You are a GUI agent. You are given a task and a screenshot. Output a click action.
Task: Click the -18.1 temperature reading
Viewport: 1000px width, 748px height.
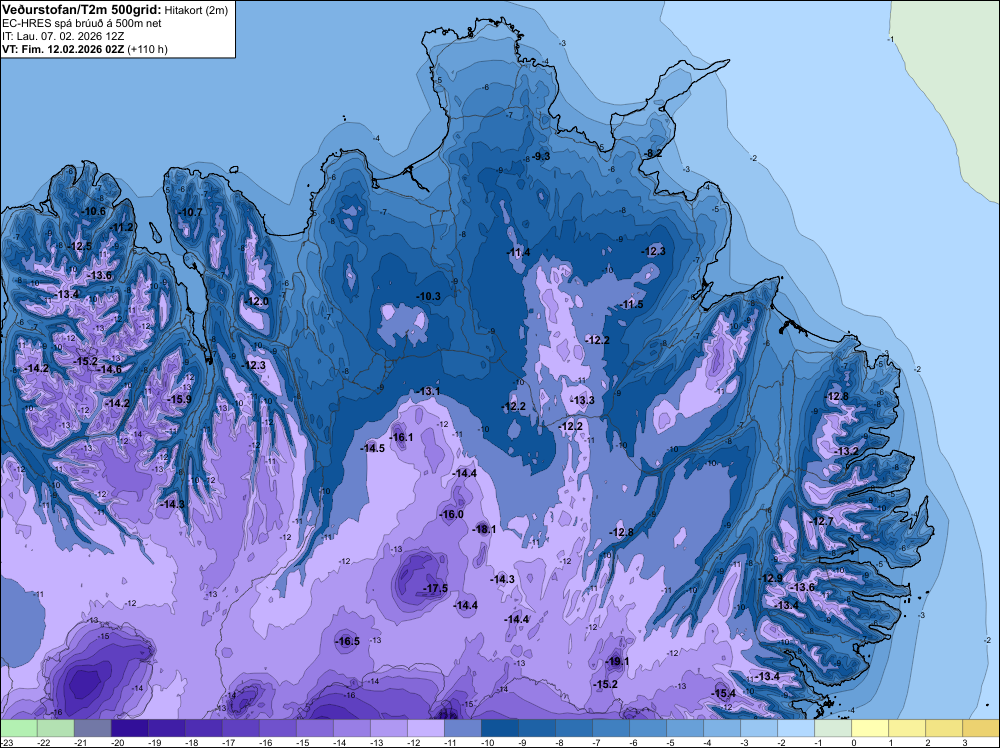[483, 529]
